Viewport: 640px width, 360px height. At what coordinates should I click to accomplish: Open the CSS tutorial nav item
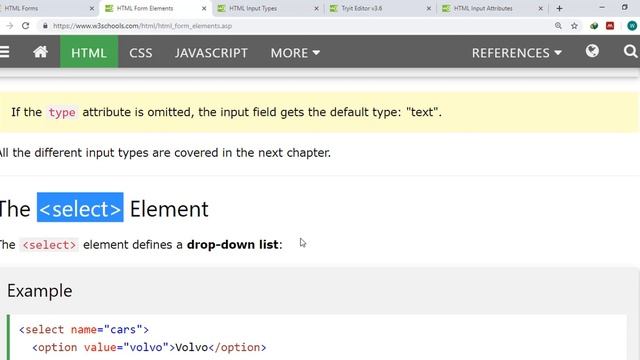(141, 52)
